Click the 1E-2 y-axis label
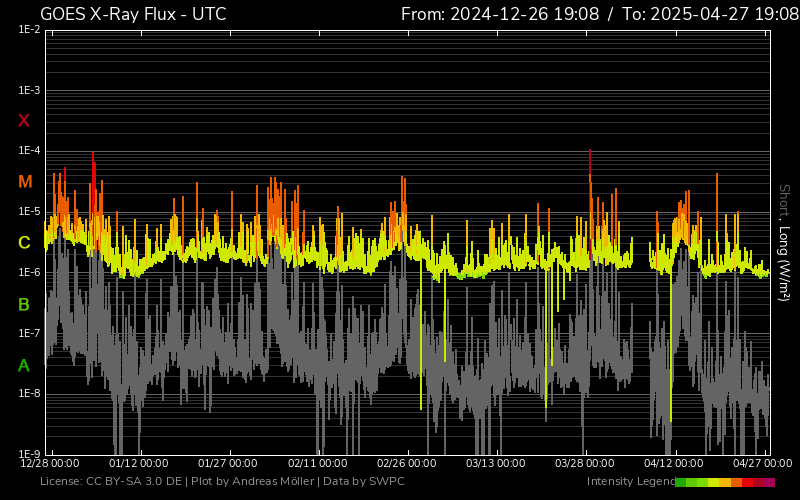800x500 pixels. pos(29,30)
